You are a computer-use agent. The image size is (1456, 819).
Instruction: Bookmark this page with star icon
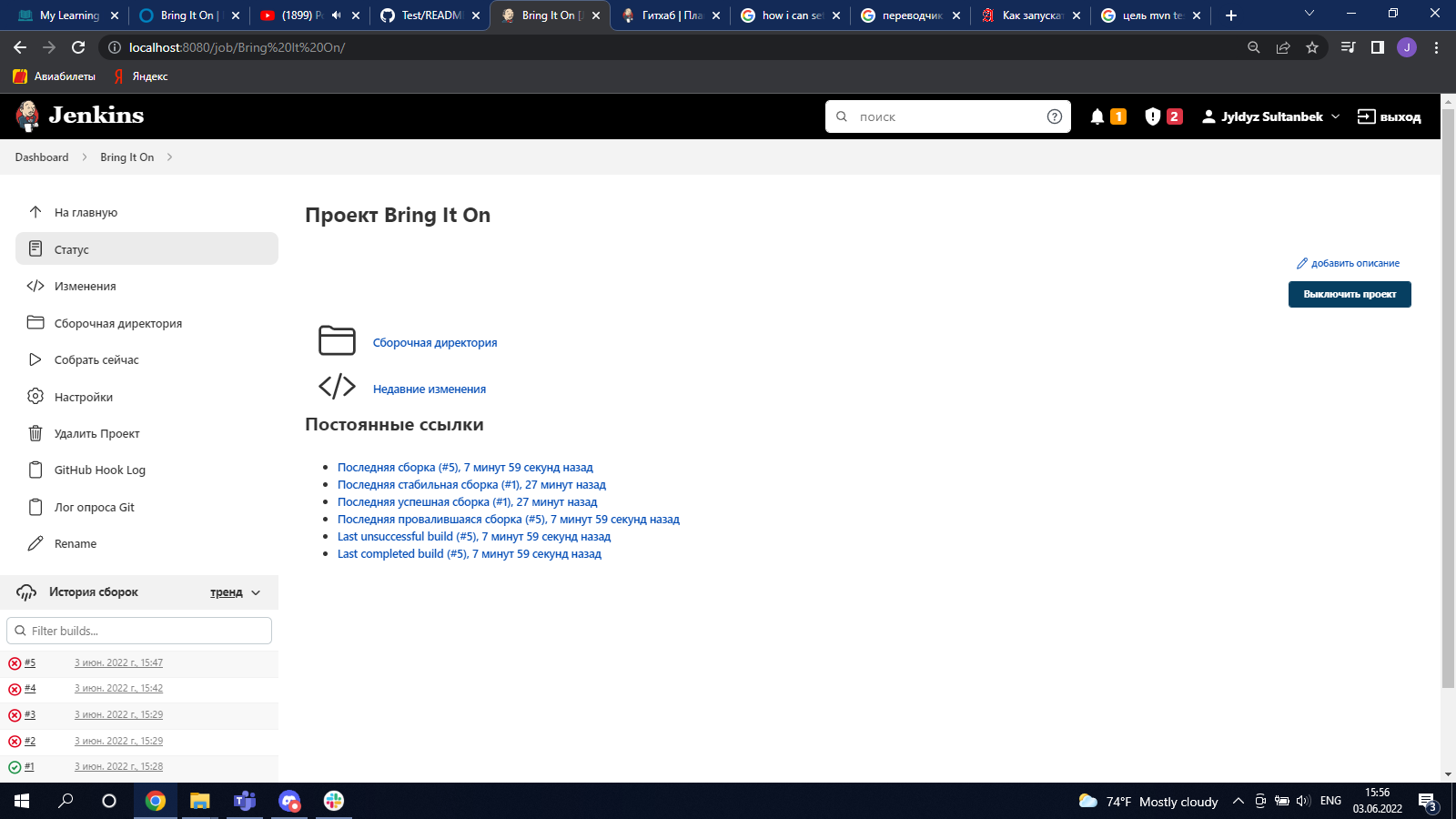[x=1312, y=47]
